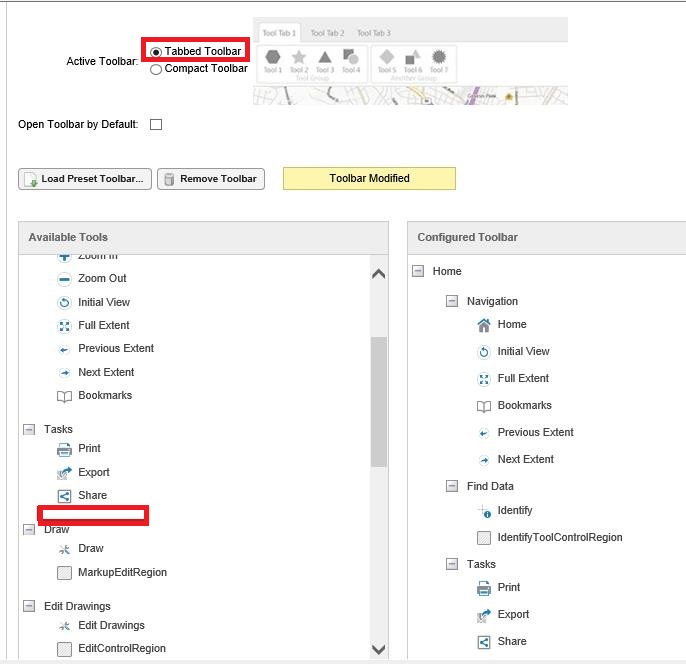This screenshot has height=664, width=686.
Task: Click Share icon in Configured Toolbar
Action: [484, 642]
